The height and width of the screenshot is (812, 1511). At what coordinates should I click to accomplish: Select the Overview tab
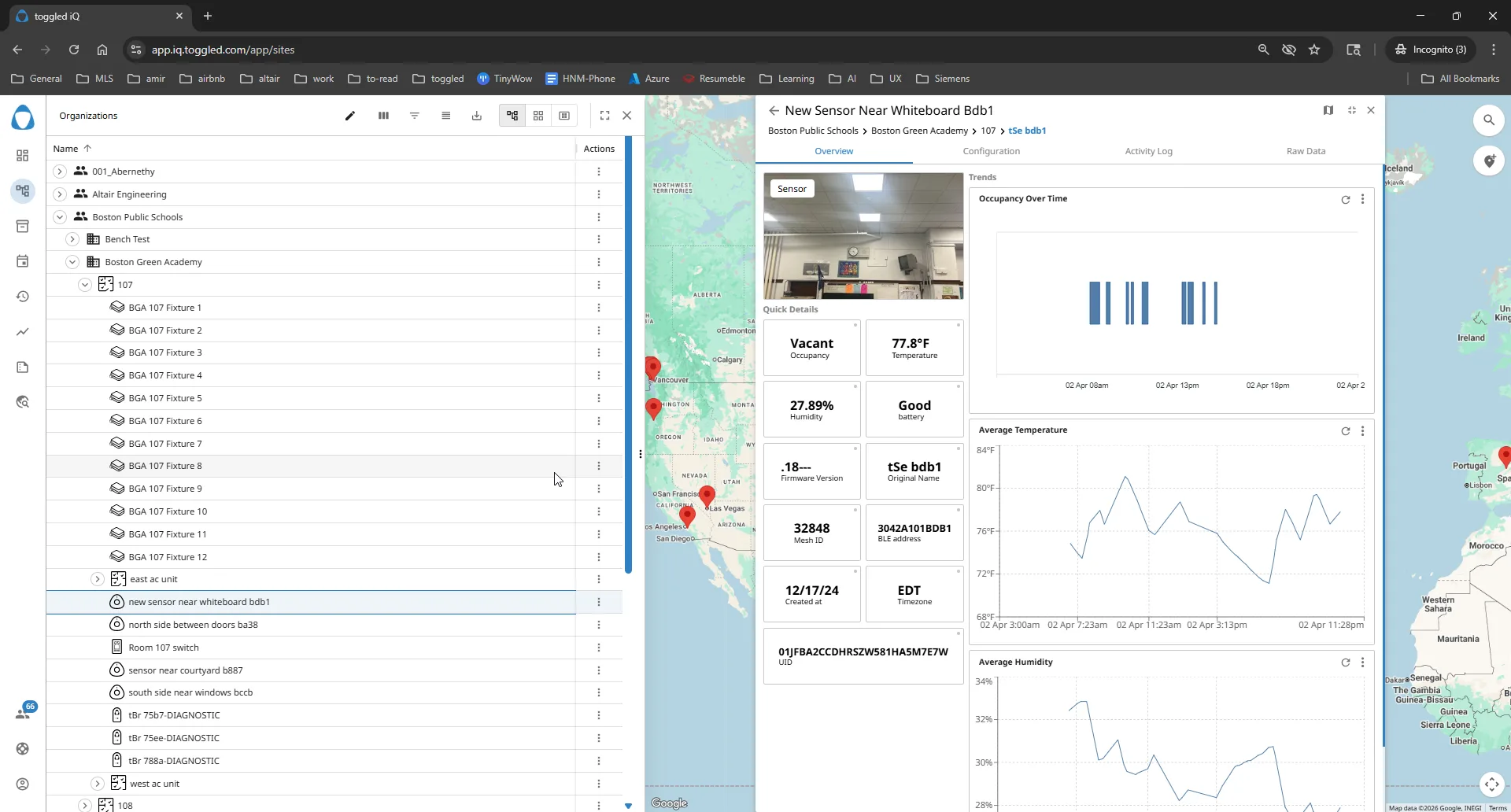pos(833,151)
